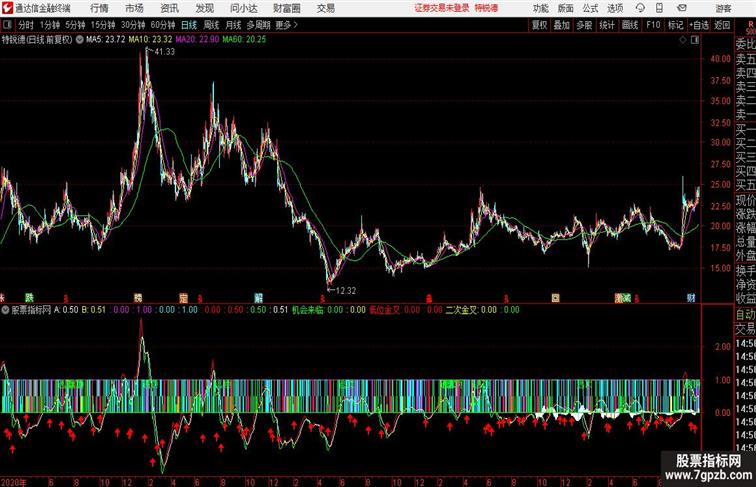Click the MA20: 22.90 value label
Screen dimensions: 756x487
click(197, 40)
